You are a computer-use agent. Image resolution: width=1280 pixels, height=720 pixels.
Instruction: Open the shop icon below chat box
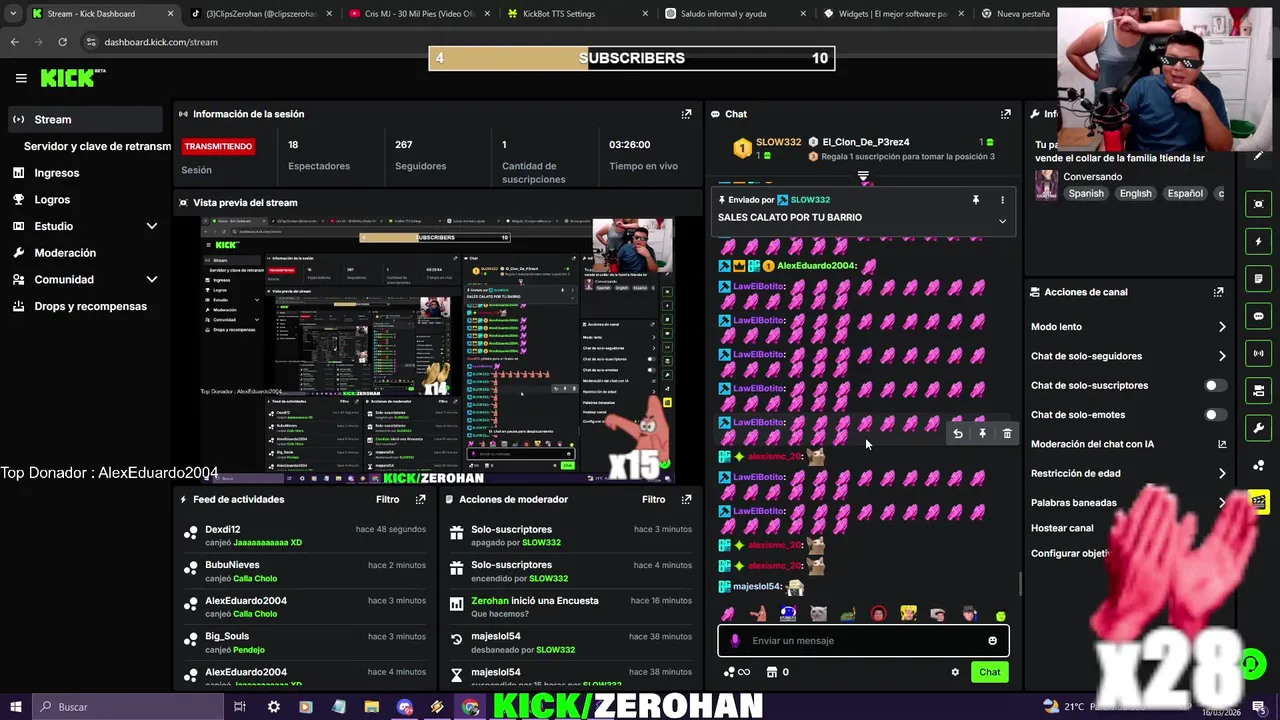pyautogui.click(x=771, y=672)
